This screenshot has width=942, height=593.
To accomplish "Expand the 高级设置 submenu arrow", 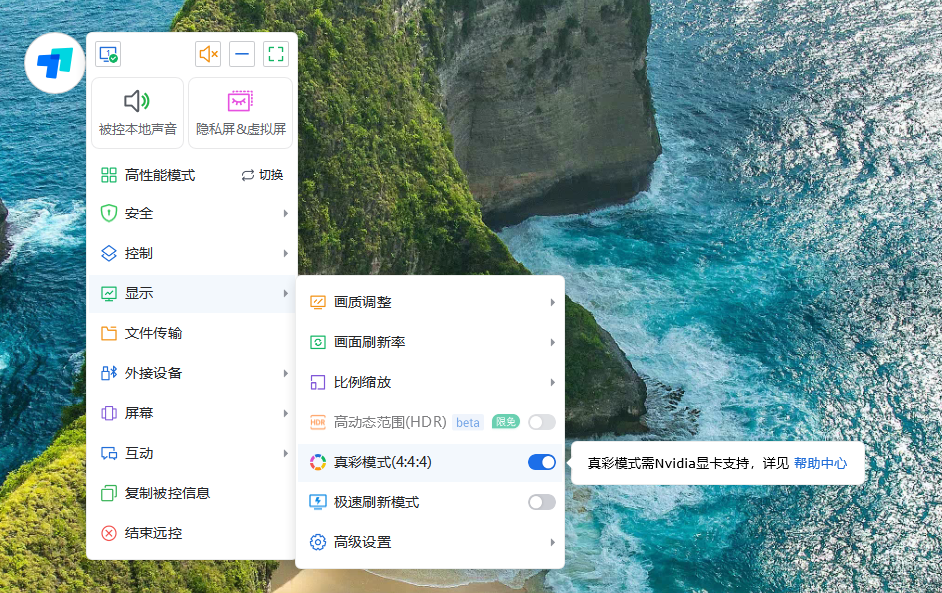I will click(553, 542).
